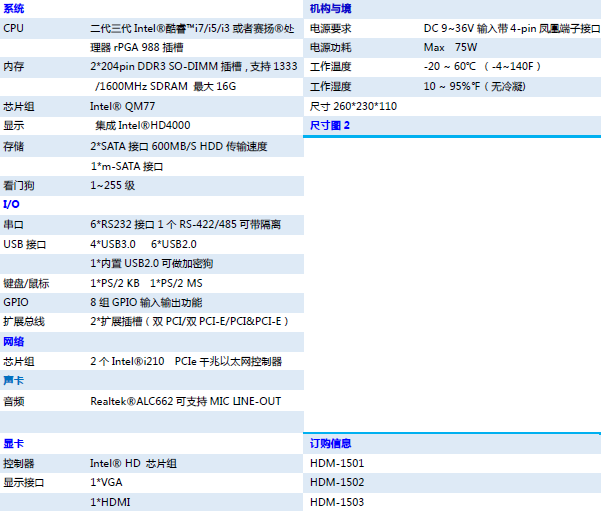Select the 1*内置 USB2.0 可做加密狗 text

pos(152,263)
